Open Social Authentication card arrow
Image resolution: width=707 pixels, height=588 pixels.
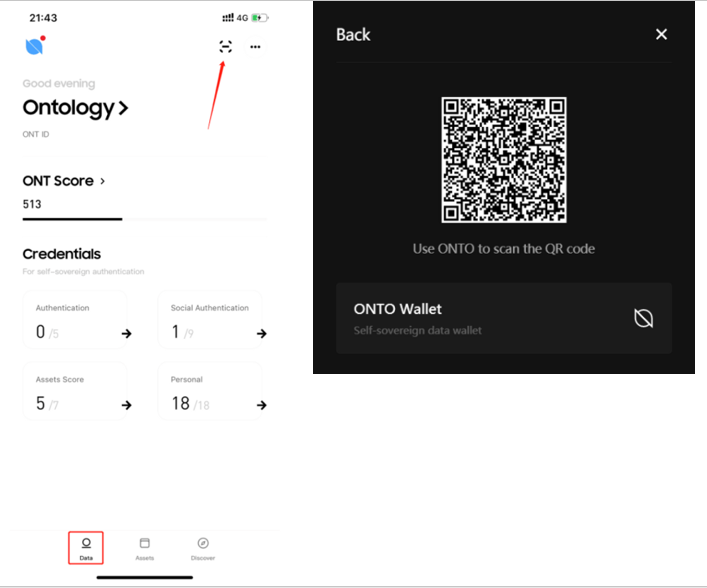pyautogui.click(x=262, y=334)
